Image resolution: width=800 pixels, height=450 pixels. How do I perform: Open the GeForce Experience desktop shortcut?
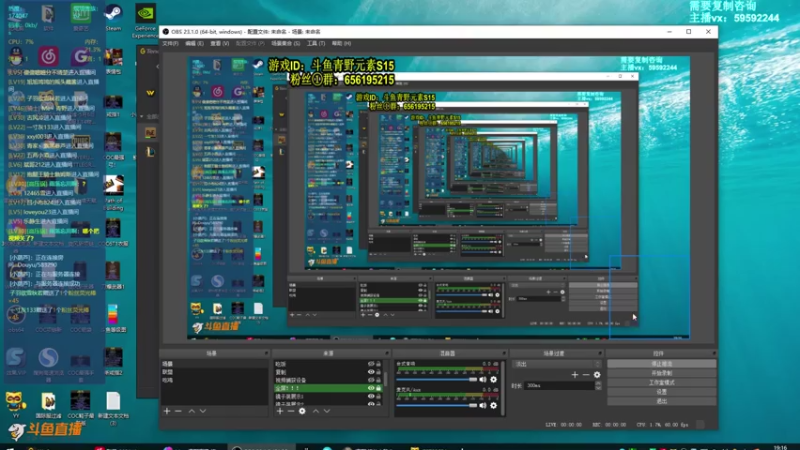coord(145,20)
